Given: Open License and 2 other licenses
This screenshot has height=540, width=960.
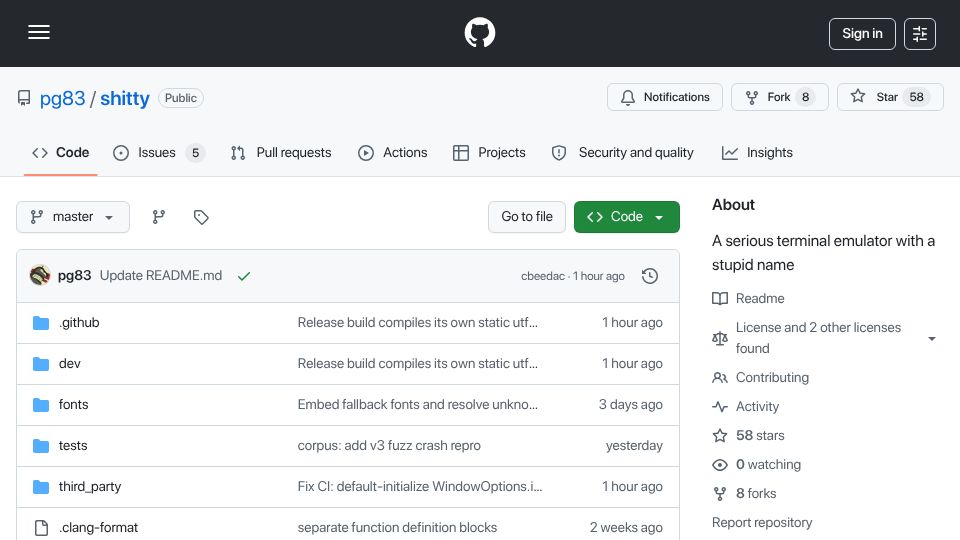Looking at the screenshot, I should 818,338.
